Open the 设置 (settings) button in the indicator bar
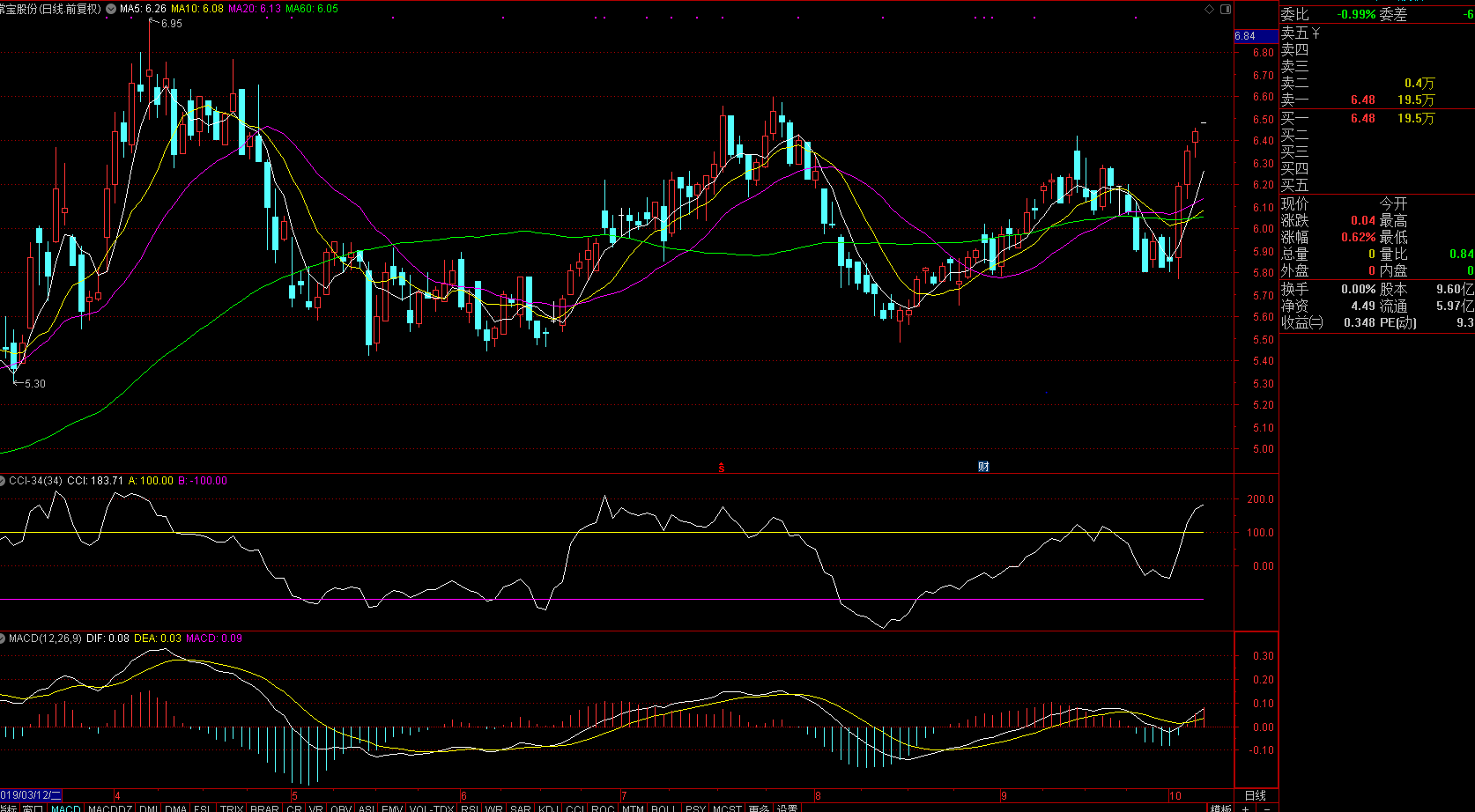This screenshot has height=812, width=1475. [787, 808]
